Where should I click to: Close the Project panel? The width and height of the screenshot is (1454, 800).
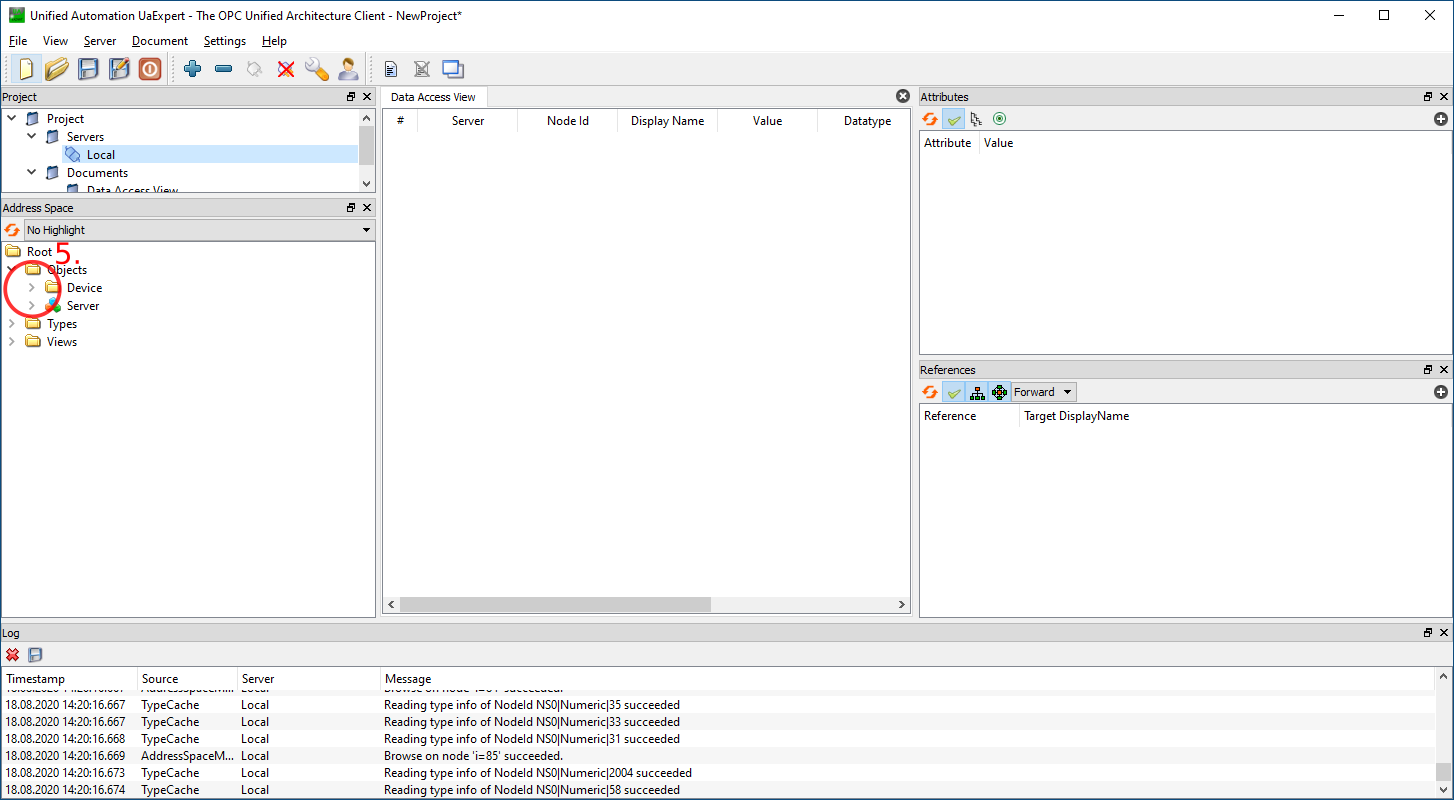(x=366, y=97)
